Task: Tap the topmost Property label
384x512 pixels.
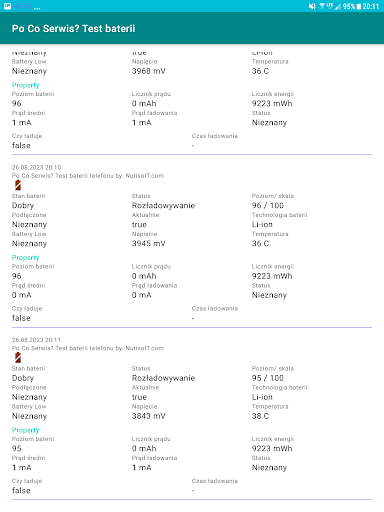Action: point(25,85)
